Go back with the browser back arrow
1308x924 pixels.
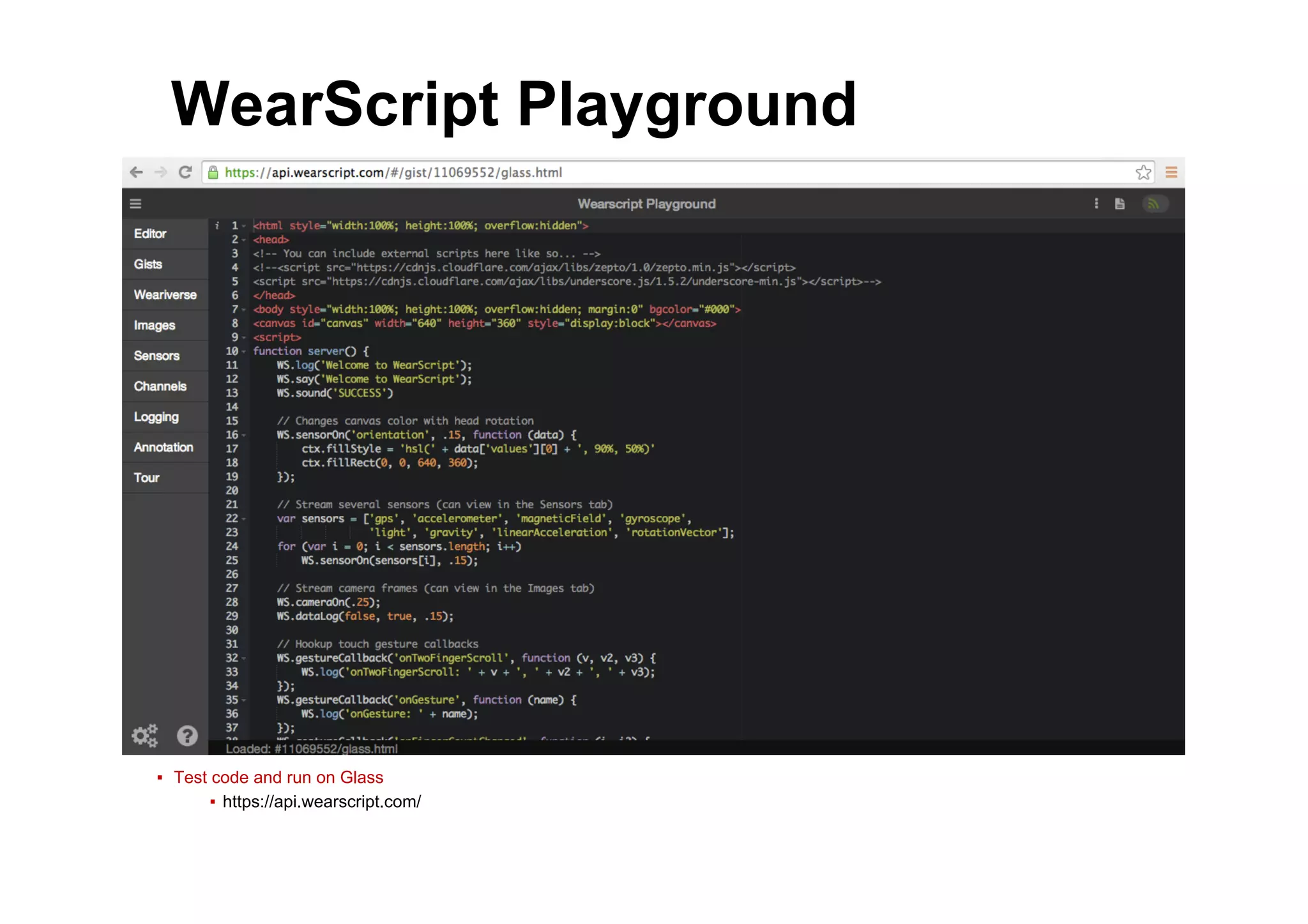136,172
